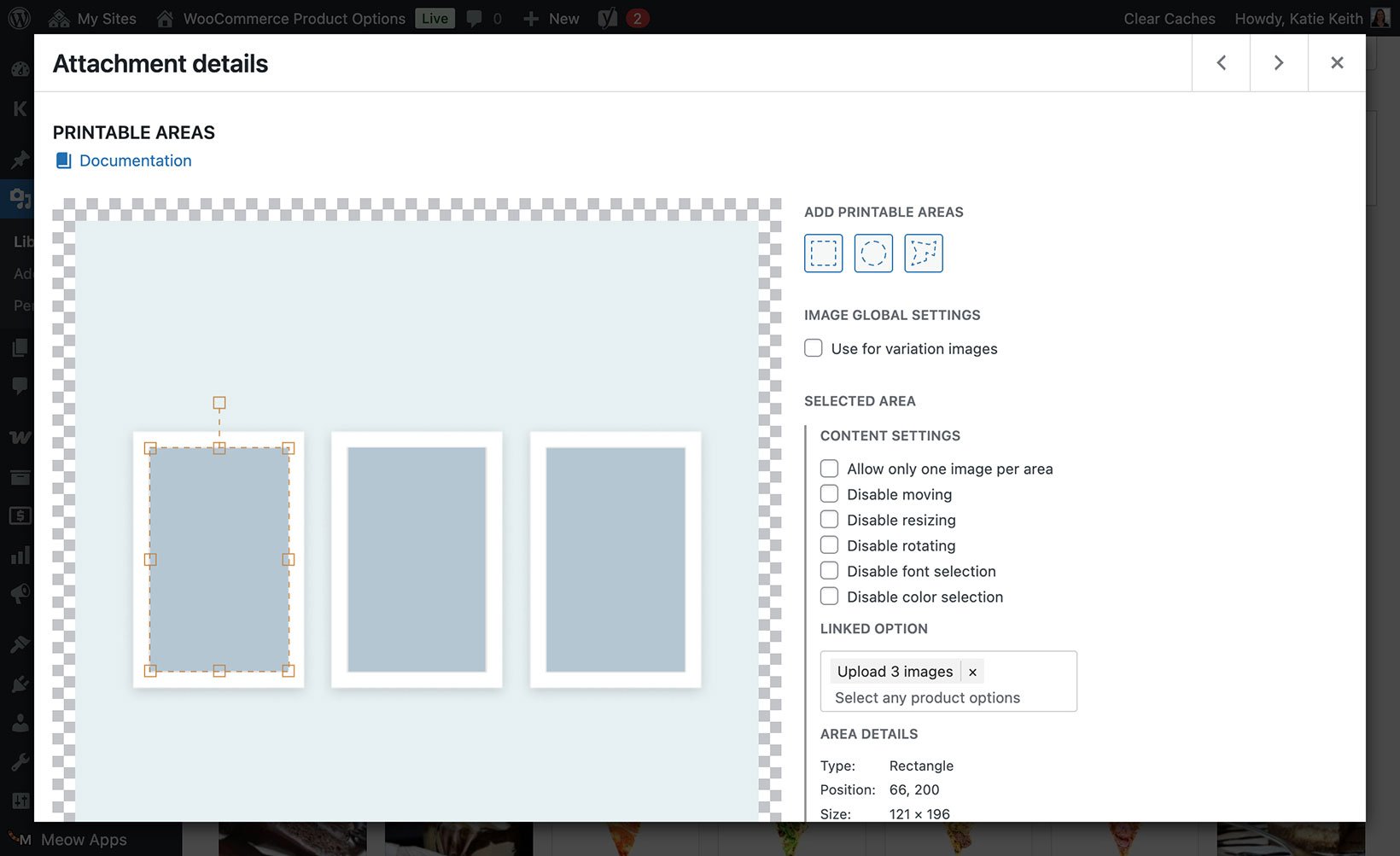Enable Use for variation images

click(x=813, y=348)
